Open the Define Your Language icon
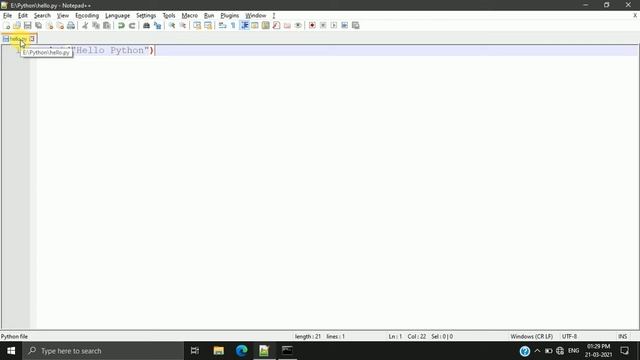The width and height of the screenshot is (640, 360). (255, 25)
